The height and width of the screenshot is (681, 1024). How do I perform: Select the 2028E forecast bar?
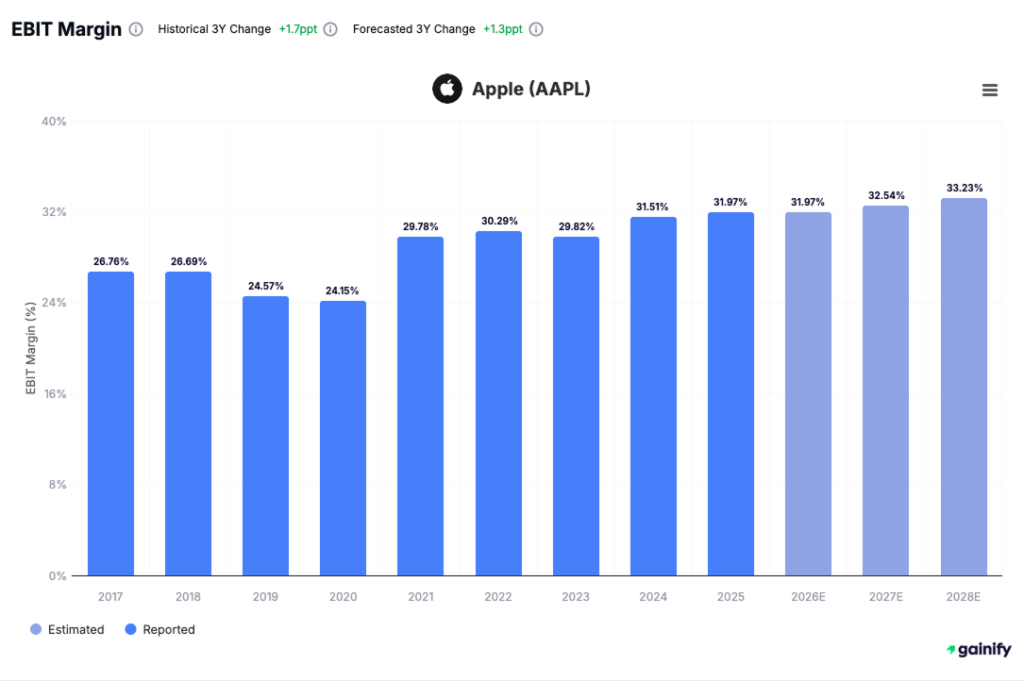963,385
